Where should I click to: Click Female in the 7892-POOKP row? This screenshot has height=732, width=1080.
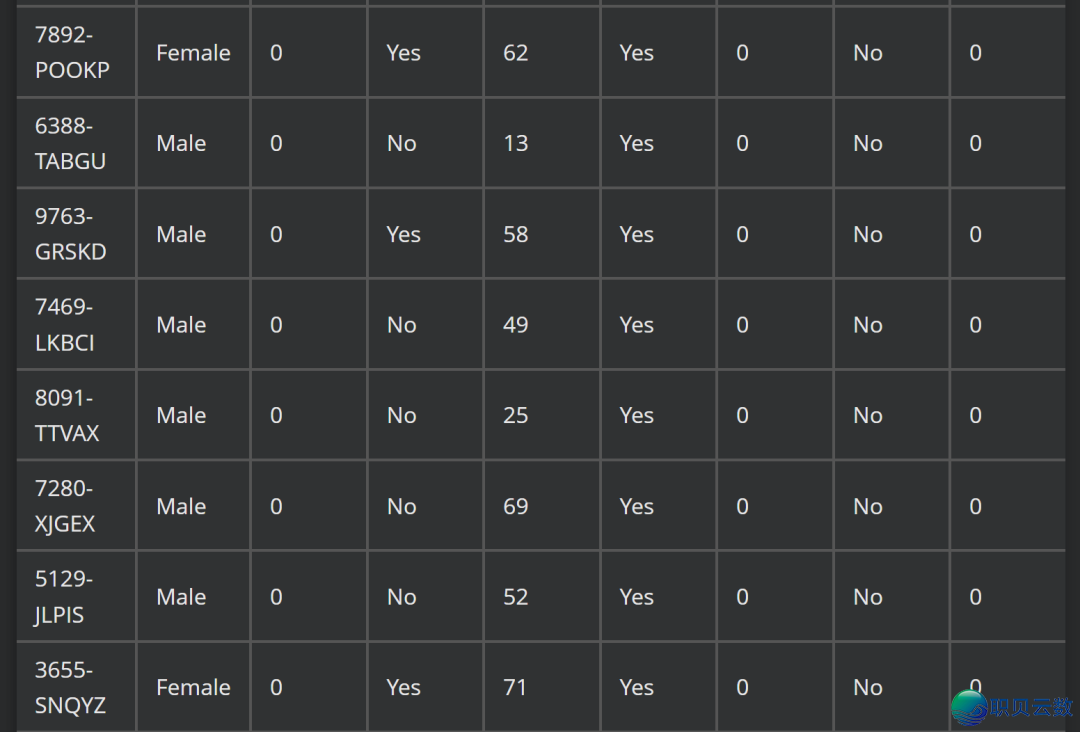coord(193,53)
